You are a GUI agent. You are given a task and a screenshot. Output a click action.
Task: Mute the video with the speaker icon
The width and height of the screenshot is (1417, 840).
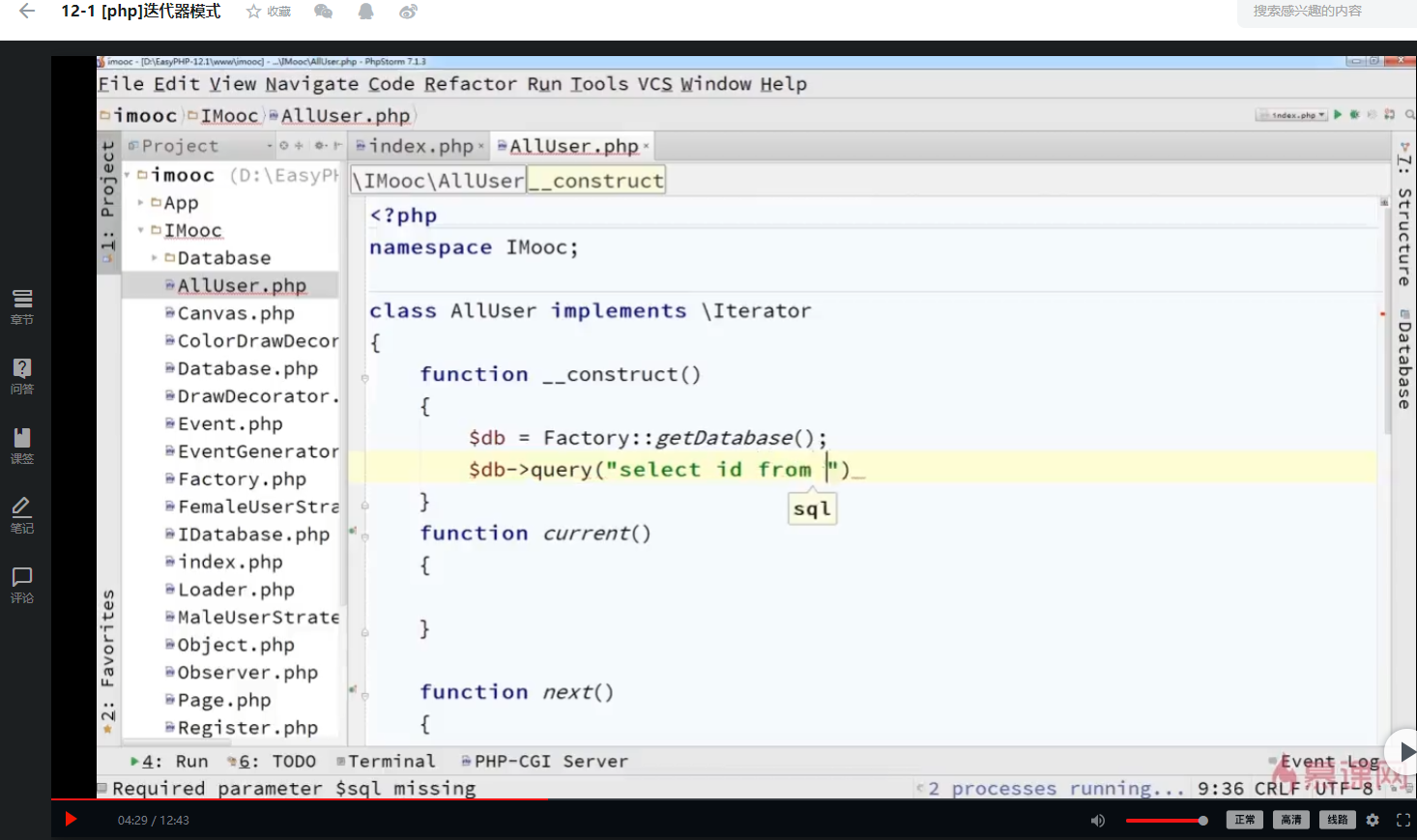click(x=1098, y=820)
